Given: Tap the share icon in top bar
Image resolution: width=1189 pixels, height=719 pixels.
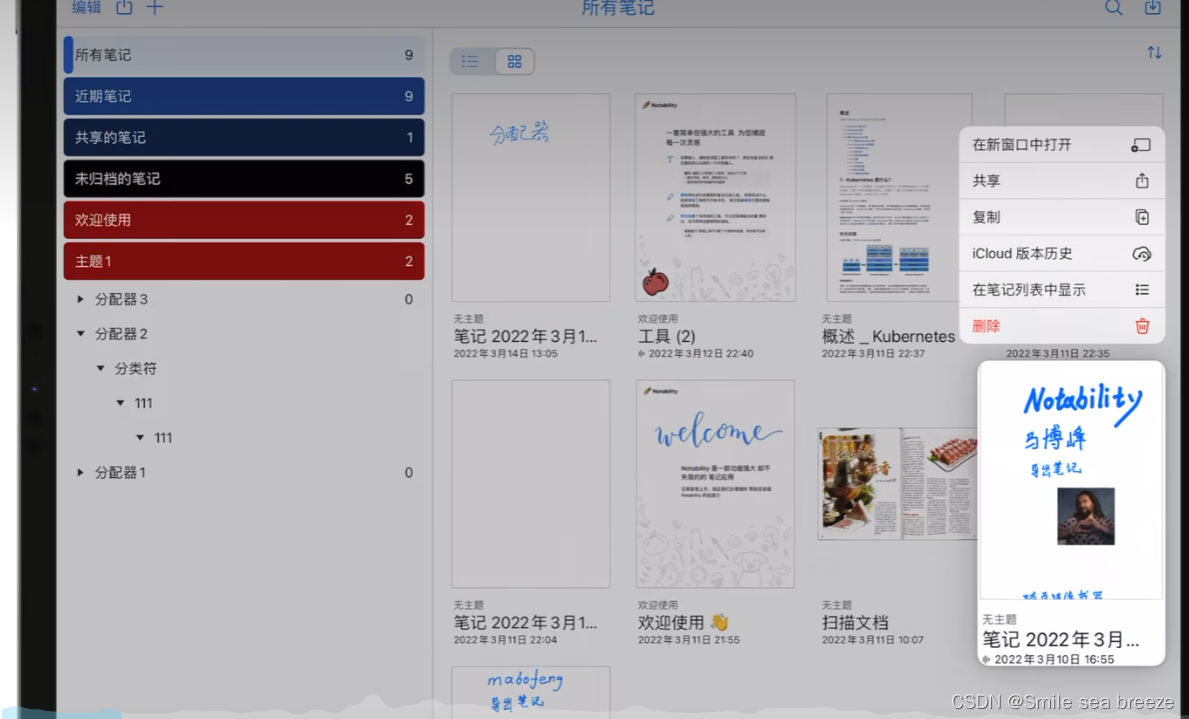Looking at the screenshot, I should pos(124,8).
